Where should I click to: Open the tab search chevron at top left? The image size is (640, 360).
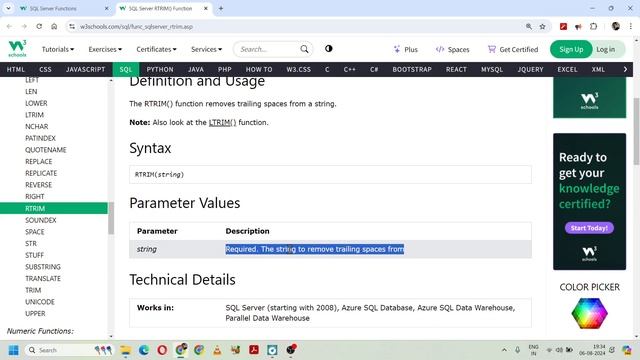8,8
